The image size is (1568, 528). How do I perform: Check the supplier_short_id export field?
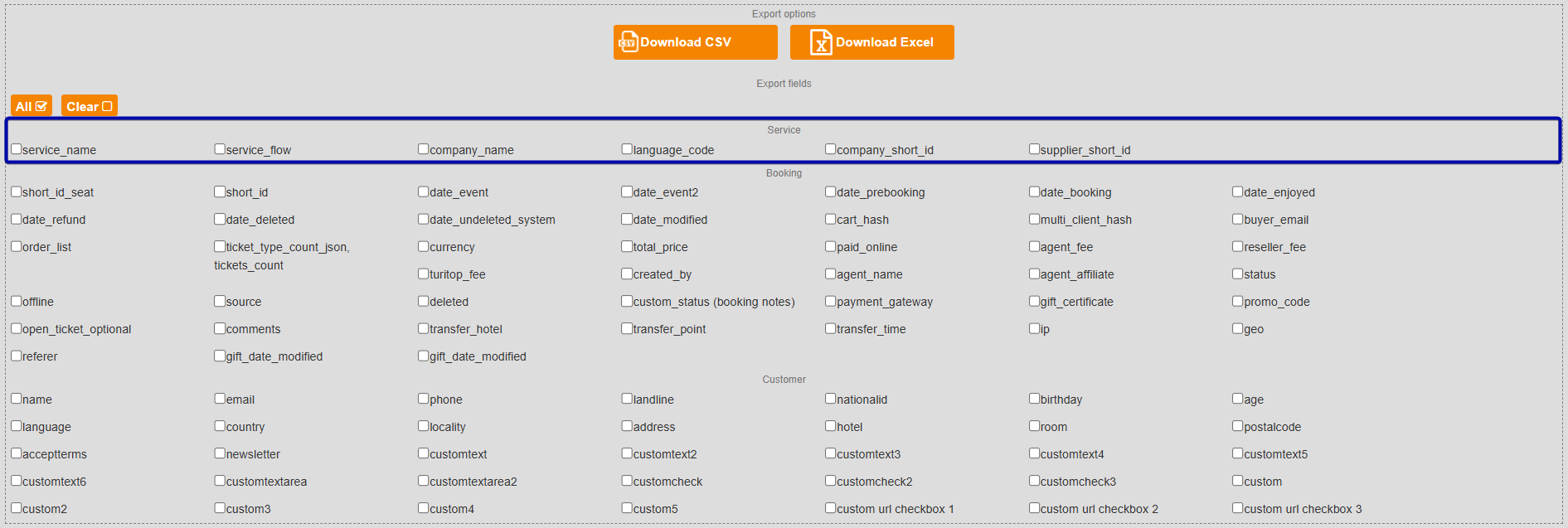(1035, 149)
